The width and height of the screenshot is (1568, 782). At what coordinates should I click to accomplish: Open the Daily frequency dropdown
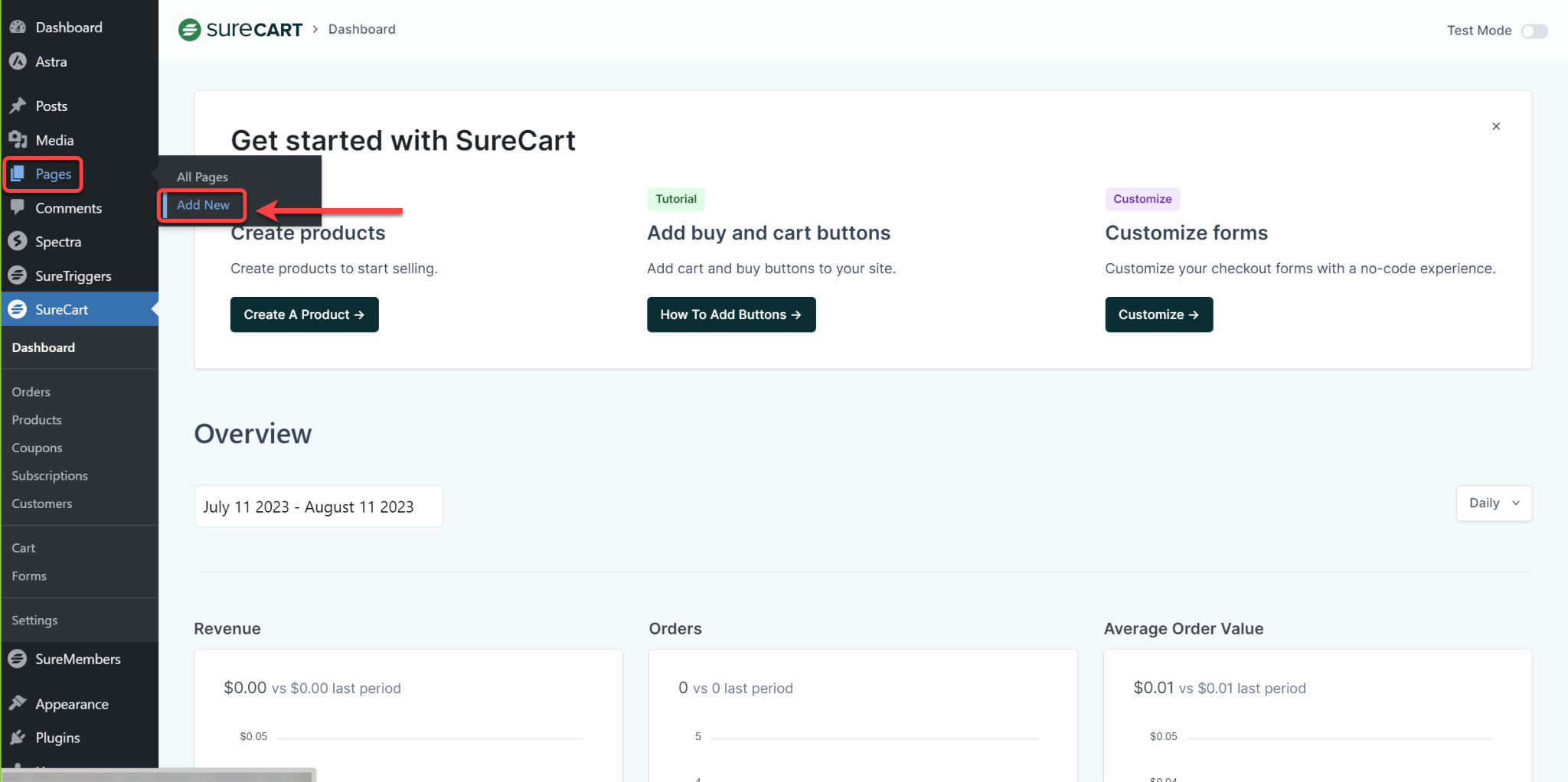click(x=1492, y=503)
